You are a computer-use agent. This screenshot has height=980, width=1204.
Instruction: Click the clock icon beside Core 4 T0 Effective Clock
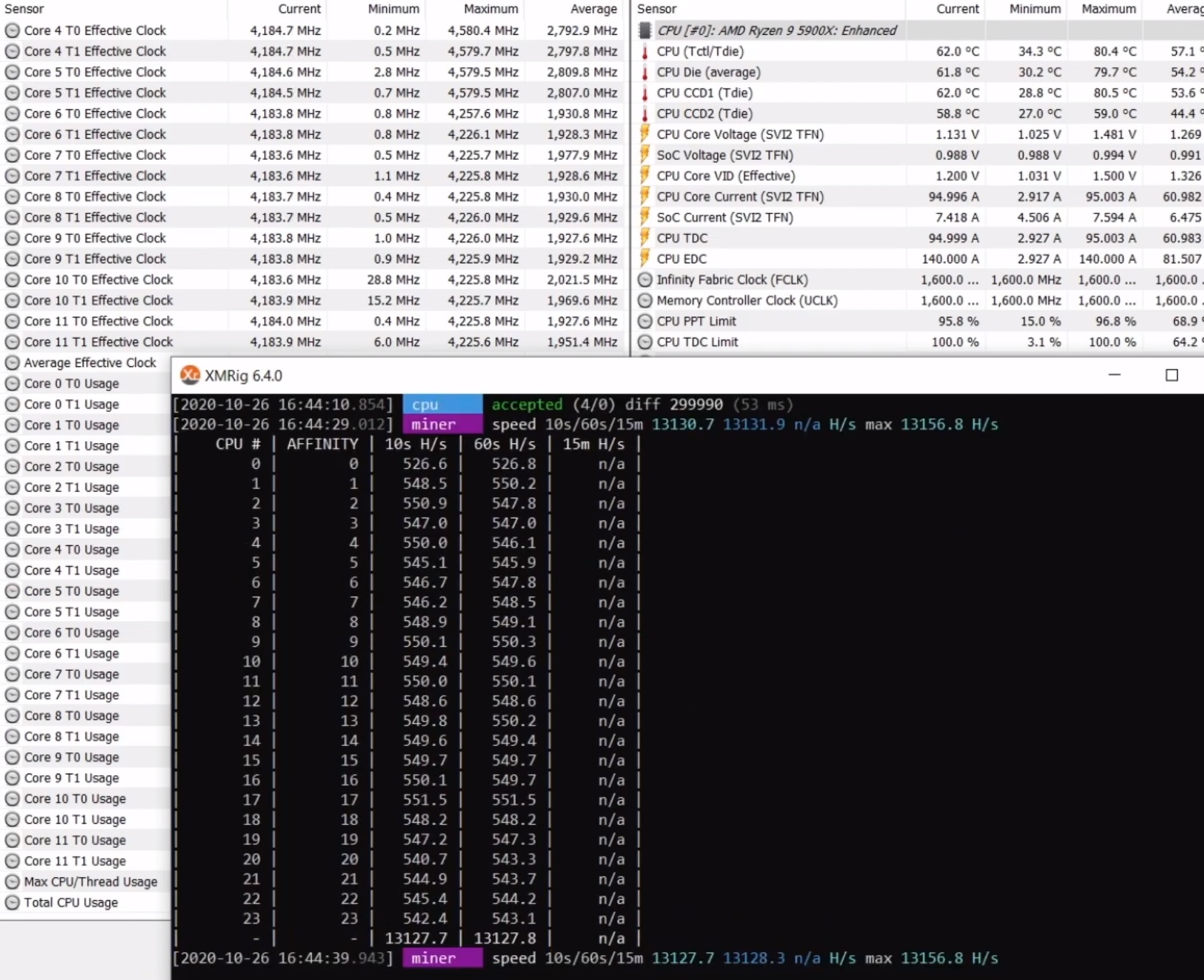coord(12,31)
